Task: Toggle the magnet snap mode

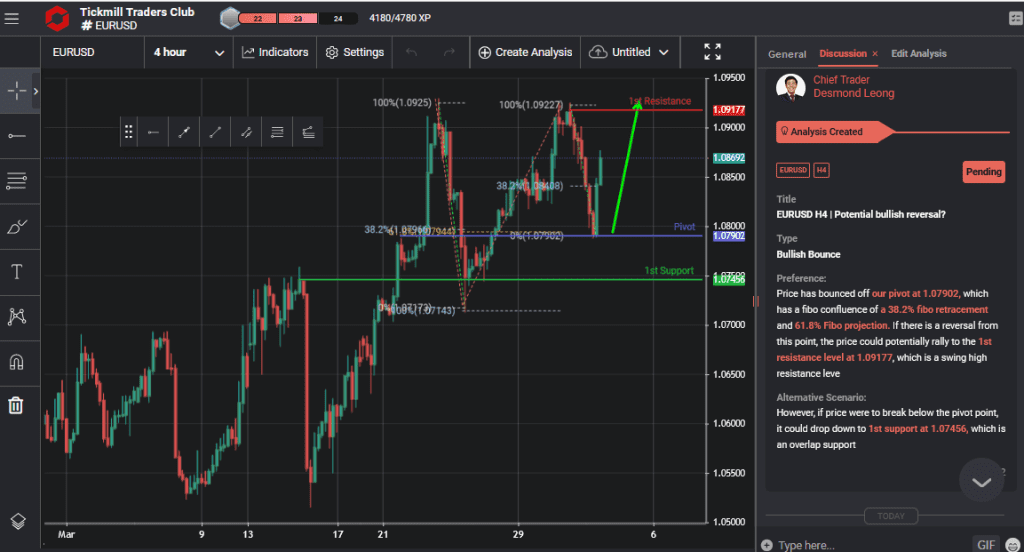Action: pos(16,362)
